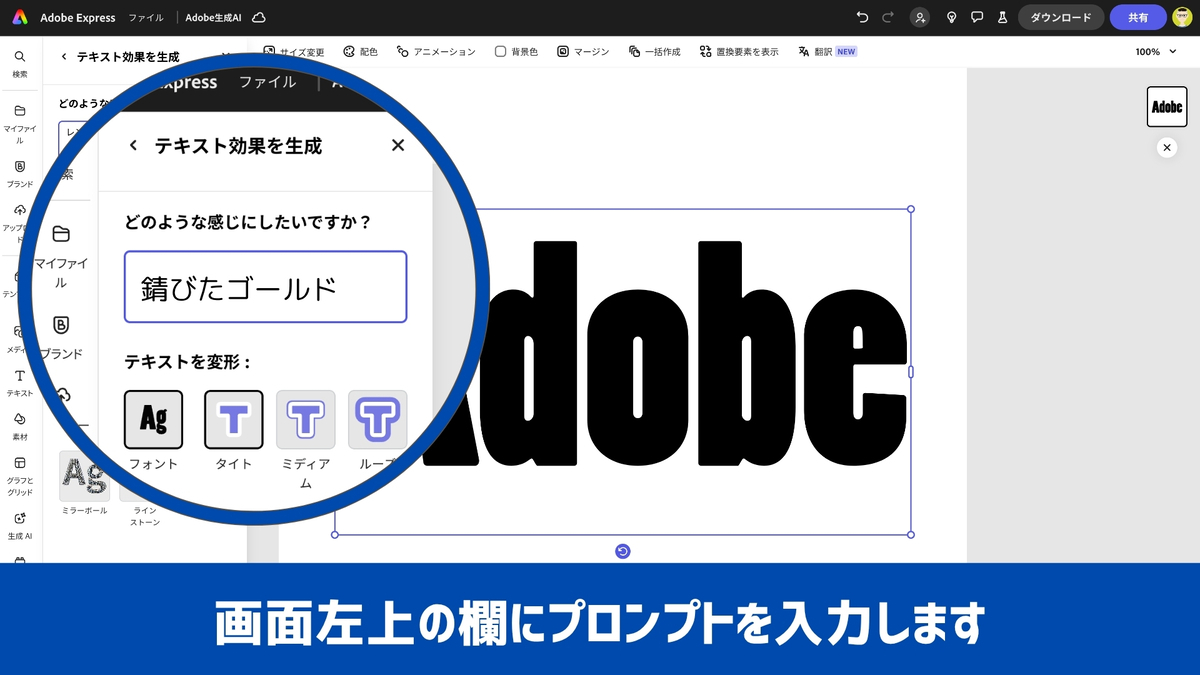Open the 100% zoom dropdown
This screenshot has width=1200, height=675.
coord(1155,51)
